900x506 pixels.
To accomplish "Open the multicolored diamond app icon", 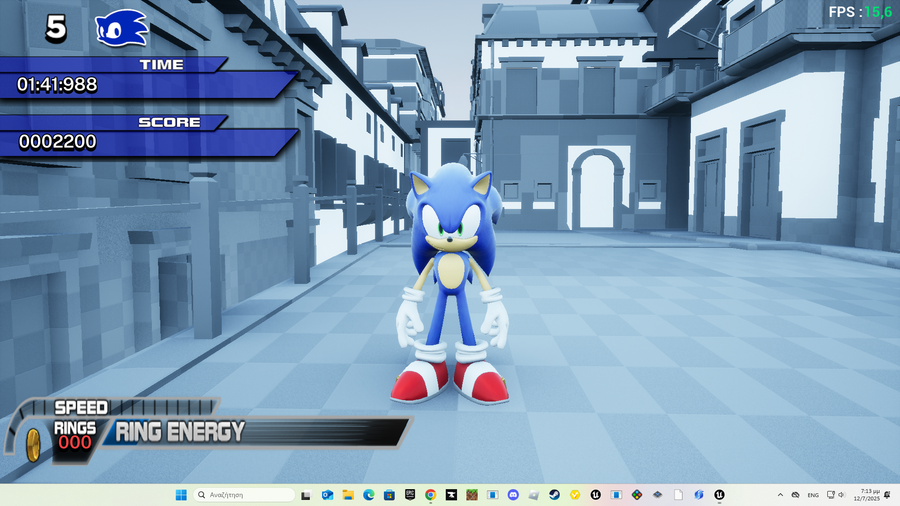I will click(x=637, y=495).
